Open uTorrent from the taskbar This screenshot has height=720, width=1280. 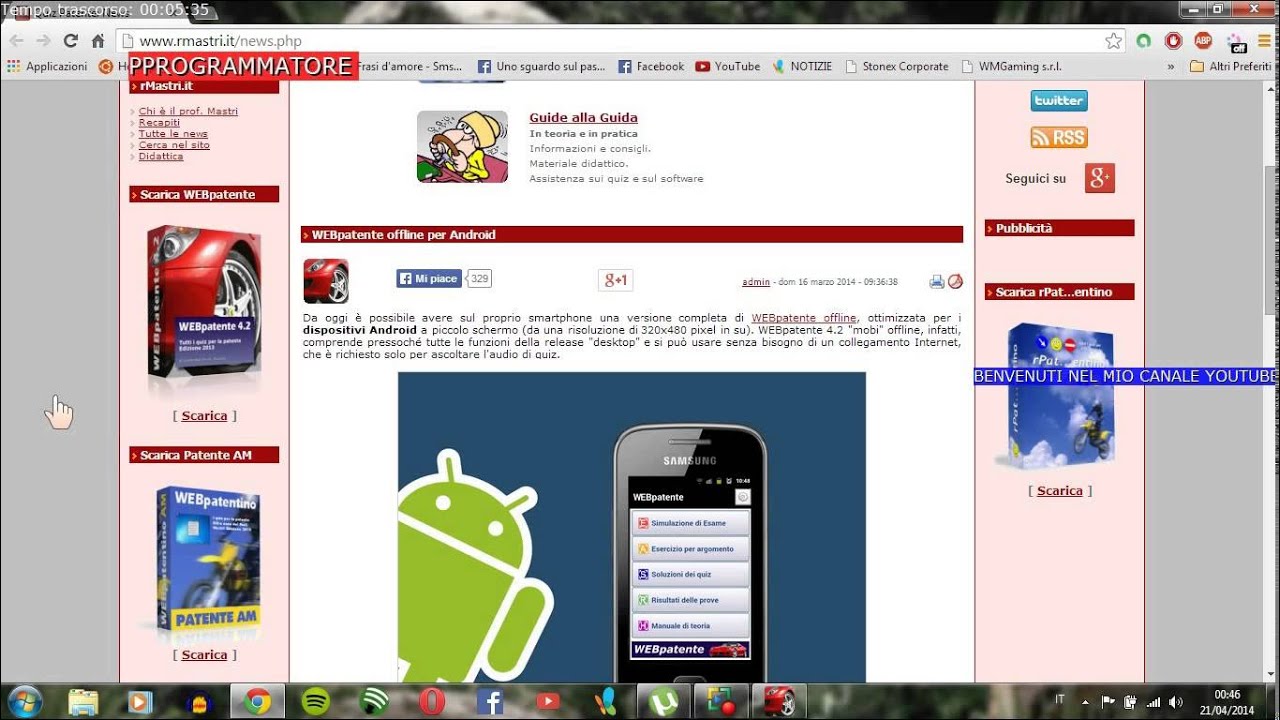point(662,702)
